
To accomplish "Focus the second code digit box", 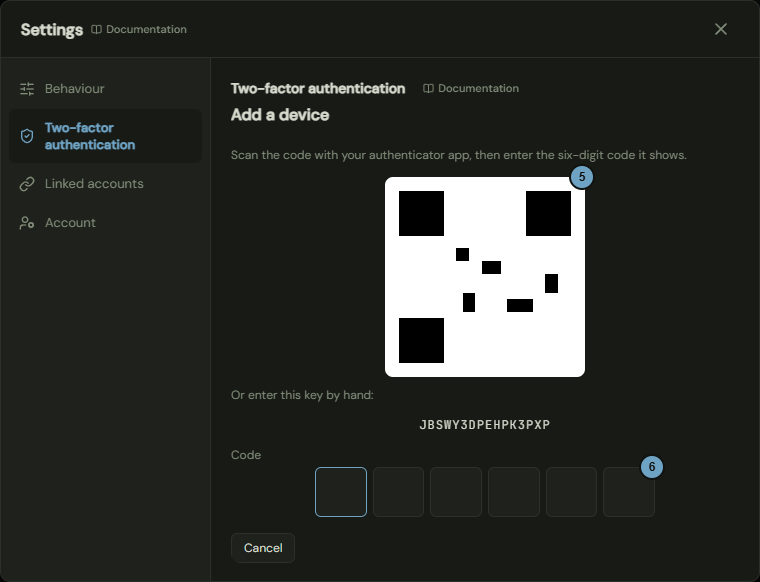I will (x=398, y=492).
